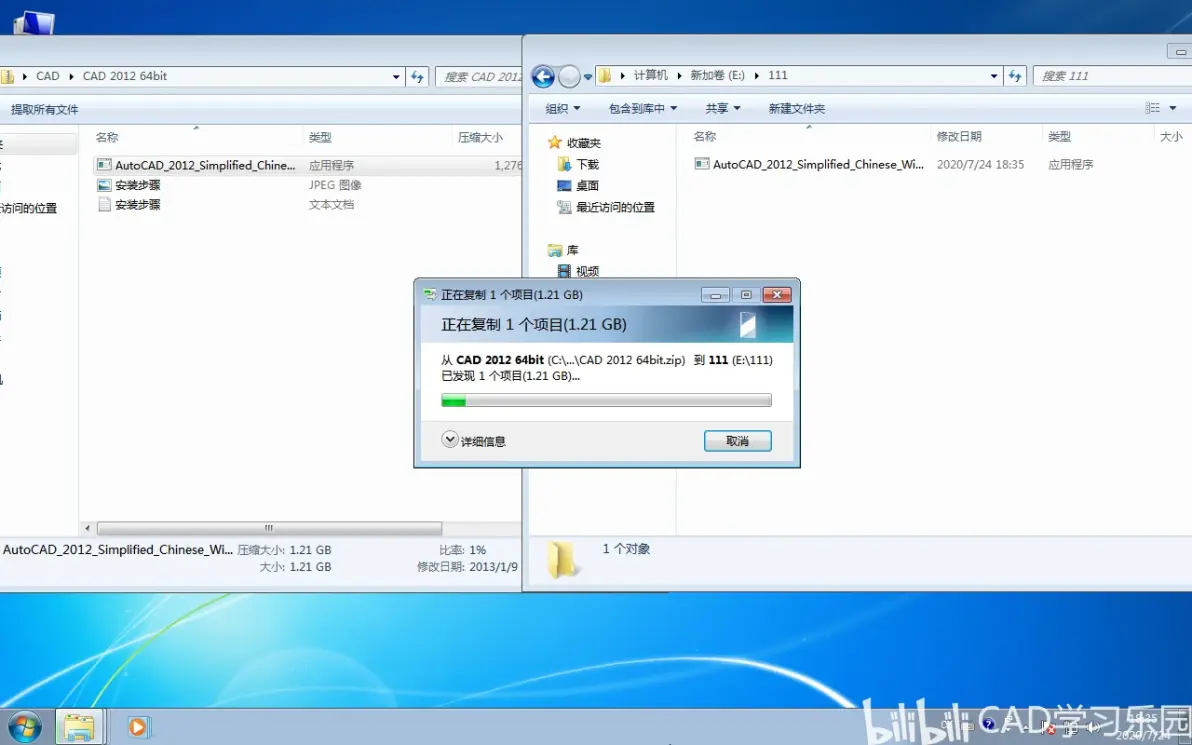
Task: Open the address history dropdown in the 111 window
Action: [x=994, y=76]
